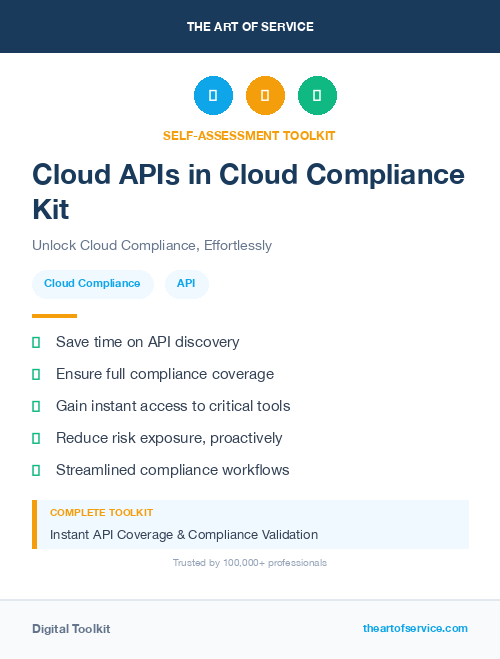Viewport: 500px width, 659px height.
Task: Select the Cloud Compliance tag
Action: [x=93, y=284]
